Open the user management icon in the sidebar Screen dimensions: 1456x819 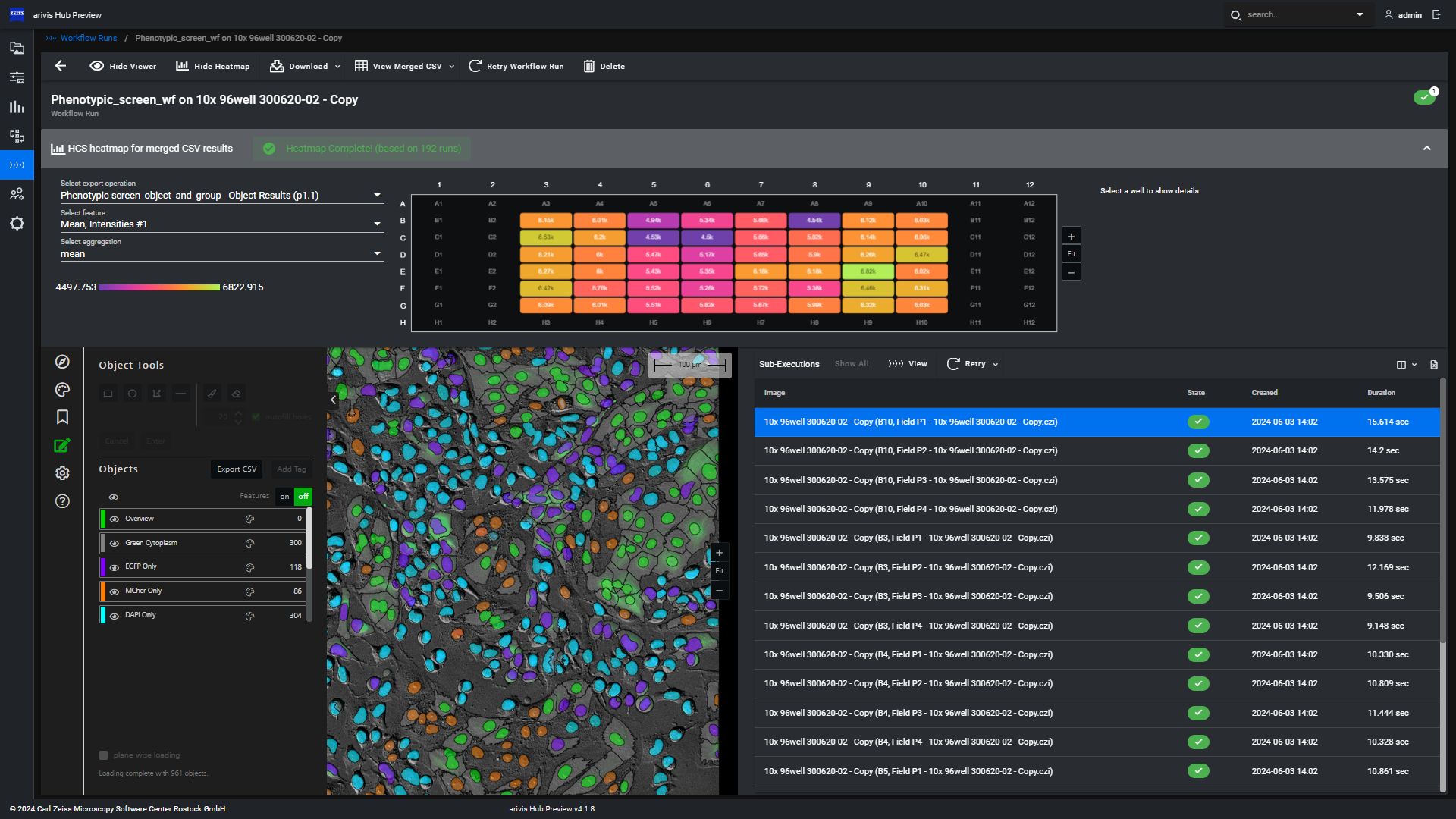(x=17, y=194)
